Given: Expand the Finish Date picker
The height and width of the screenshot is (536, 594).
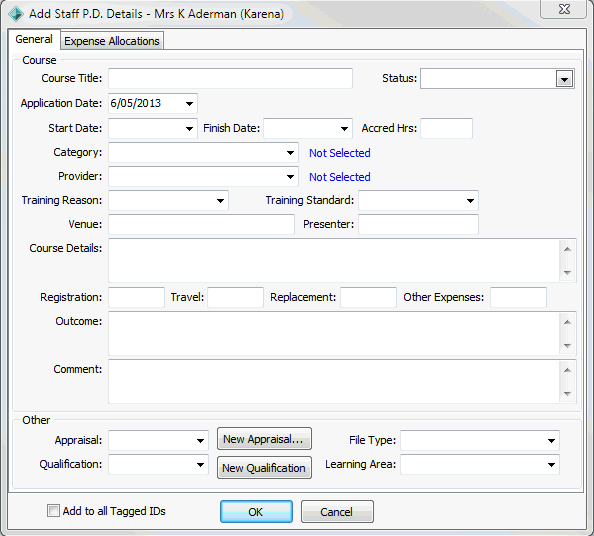Looking at the screenshot, I should click(x=344, y=128).
